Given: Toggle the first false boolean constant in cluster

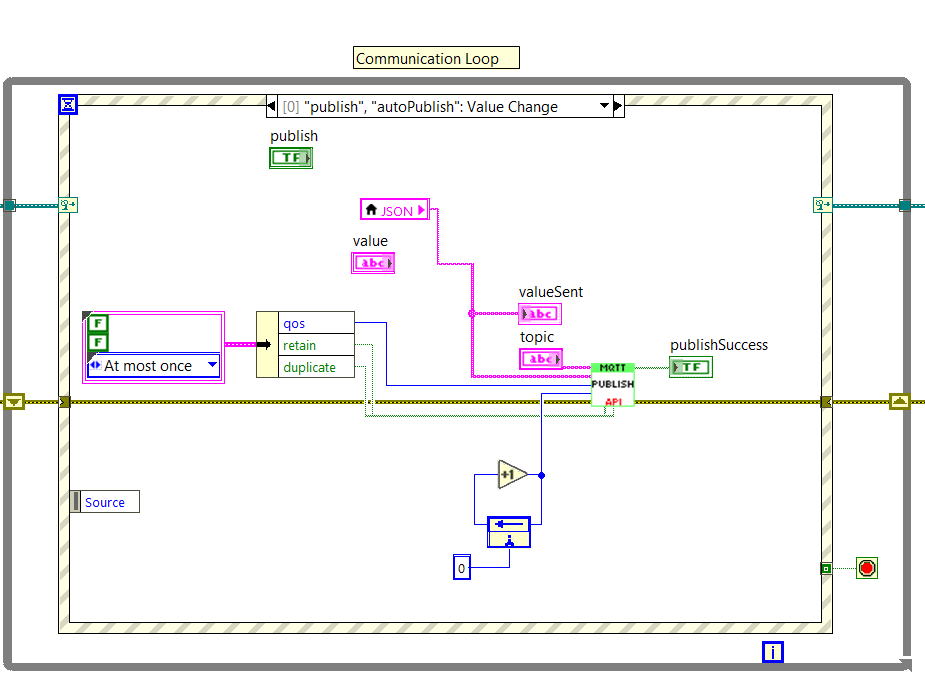Looking at the screenshot, I should tap(98, 323).
